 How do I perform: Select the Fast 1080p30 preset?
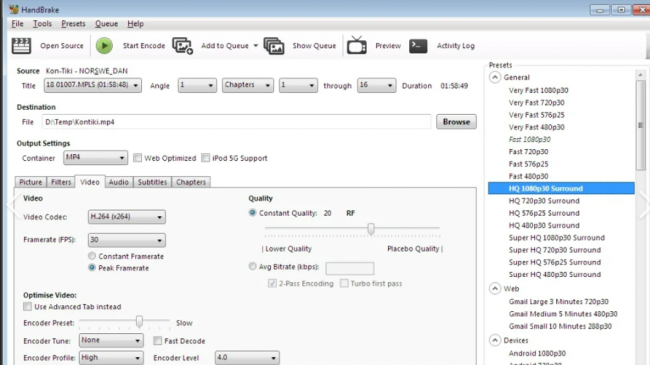[530, 139]
